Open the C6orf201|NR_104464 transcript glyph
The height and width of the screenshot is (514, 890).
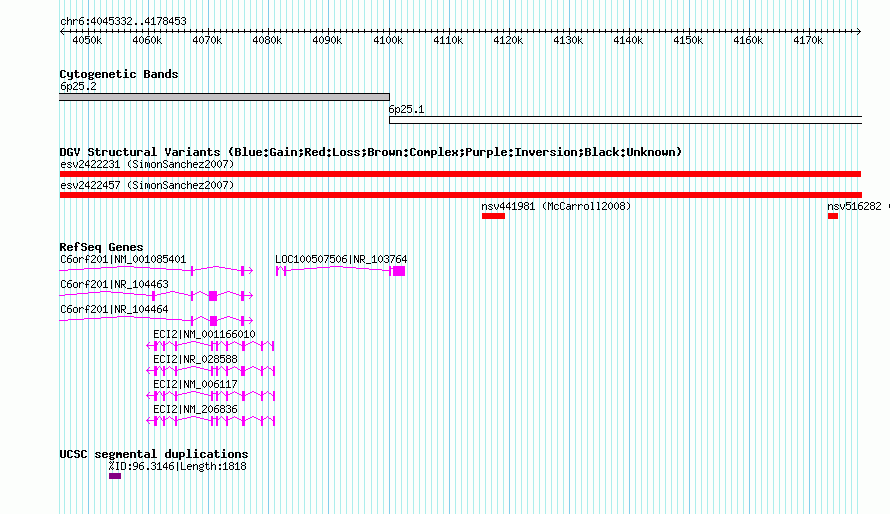[156, 321]
